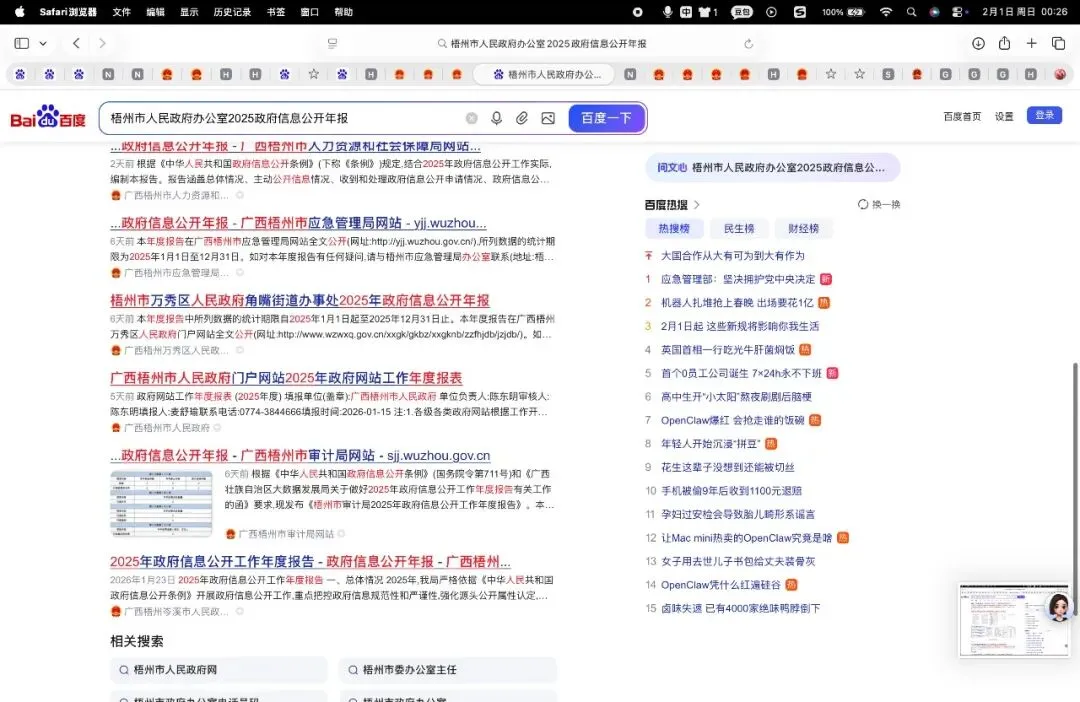Open a new tab with plus icon
Viewport: 1080px width, 702px height.
click(1031, 43)
